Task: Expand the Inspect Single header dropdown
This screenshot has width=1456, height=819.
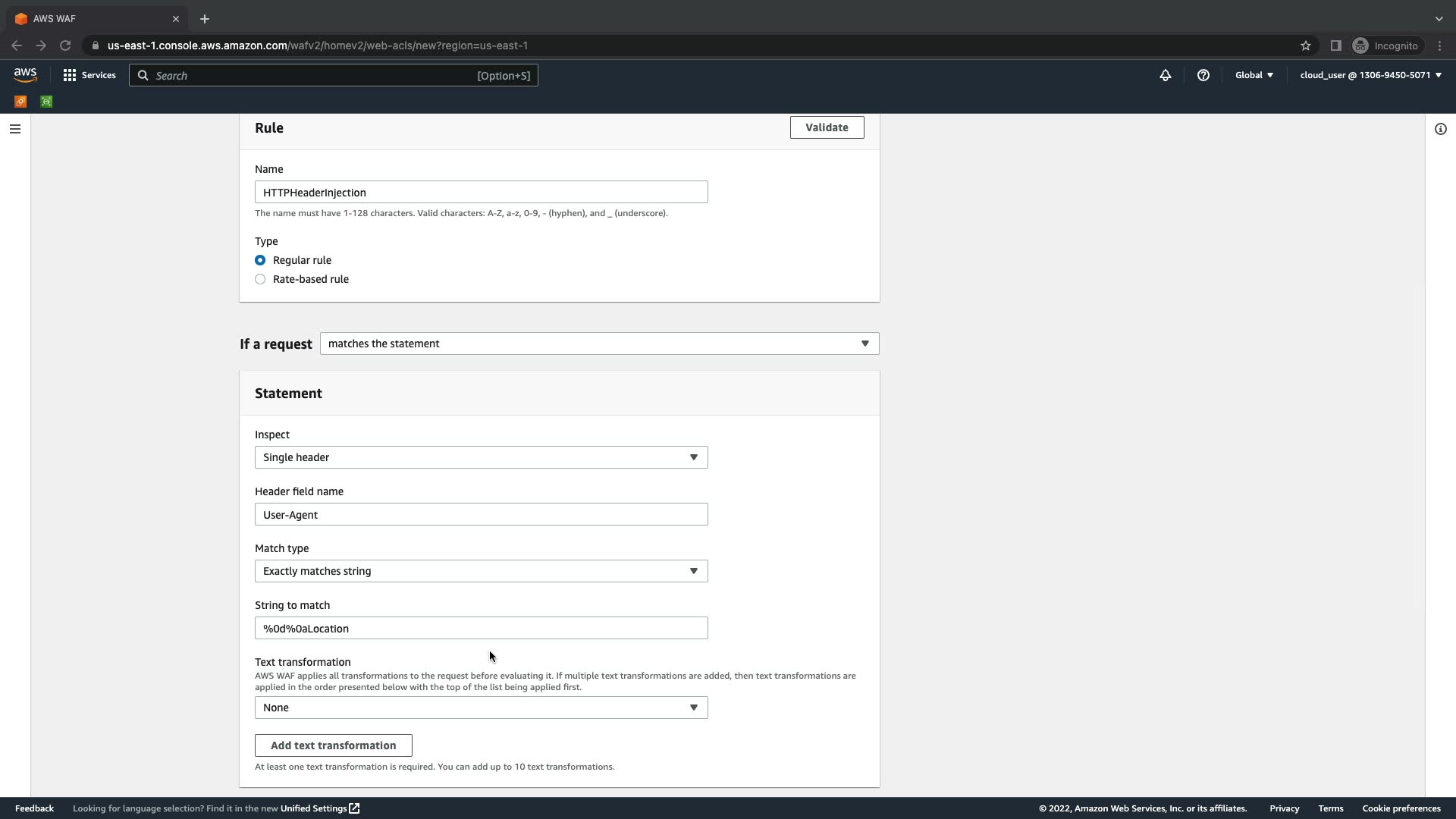Action: (x=481, y=457)
